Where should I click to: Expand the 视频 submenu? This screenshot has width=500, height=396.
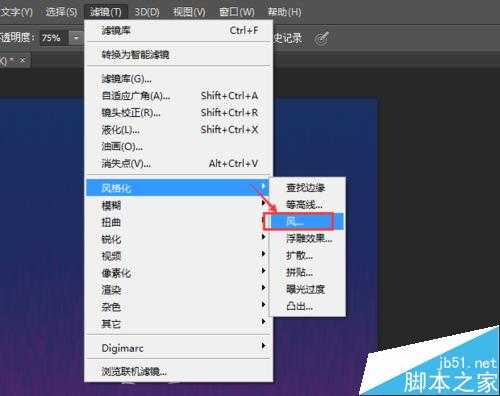click(x=177, y=256)
